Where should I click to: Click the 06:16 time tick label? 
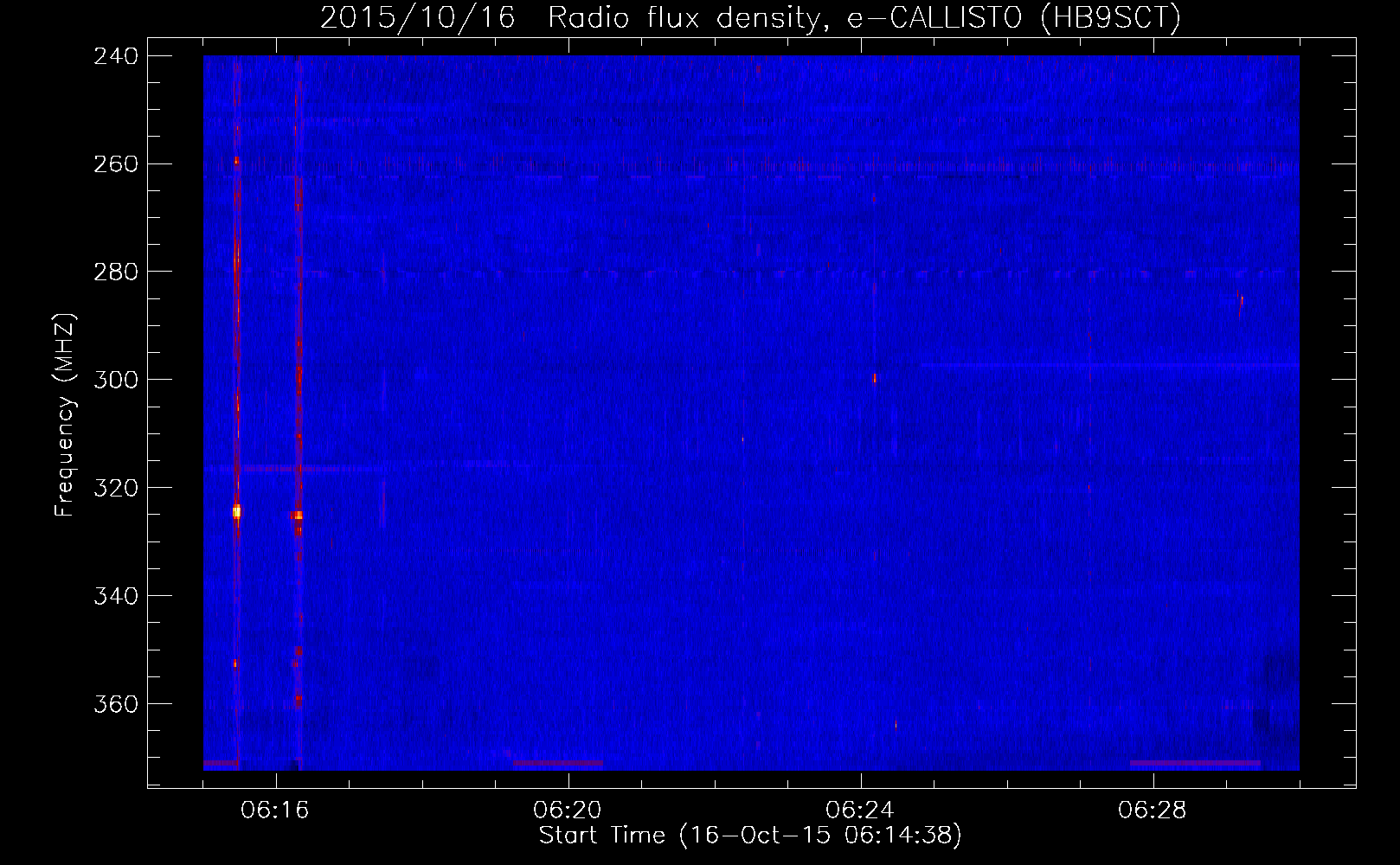275,811
